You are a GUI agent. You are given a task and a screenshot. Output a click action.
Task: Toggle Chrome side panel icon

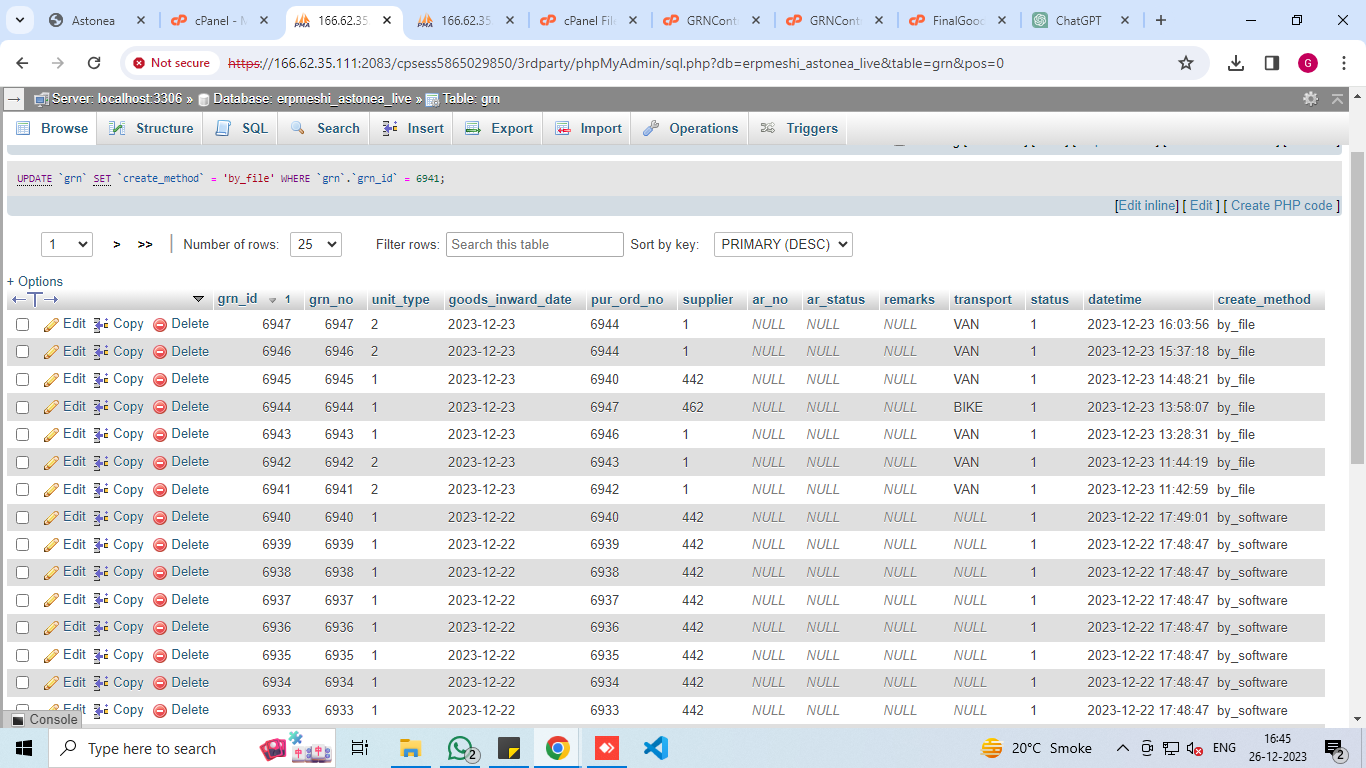(1272, 63)
